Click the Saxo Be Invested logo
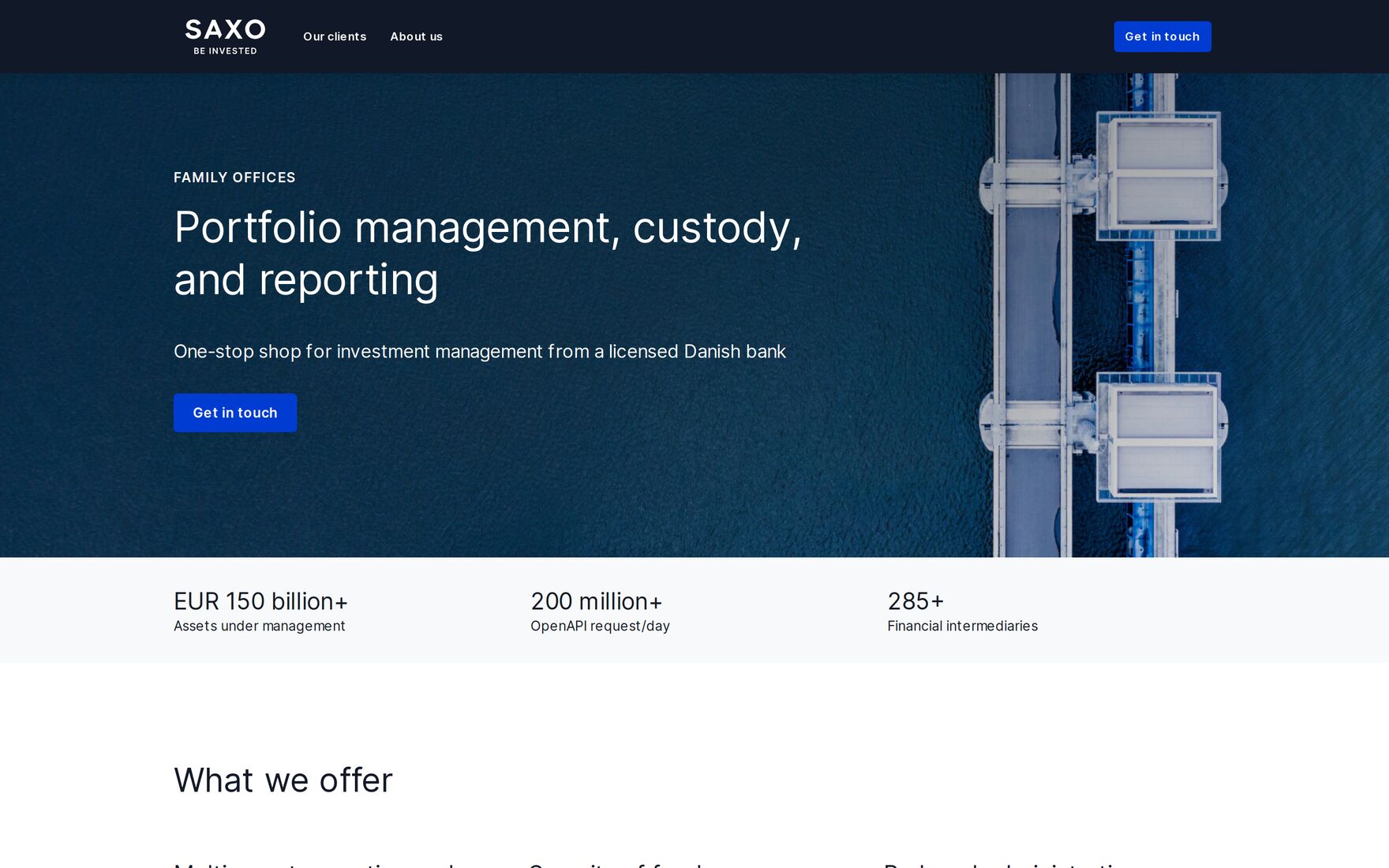 pyautogui.click(x=225, y=37)
